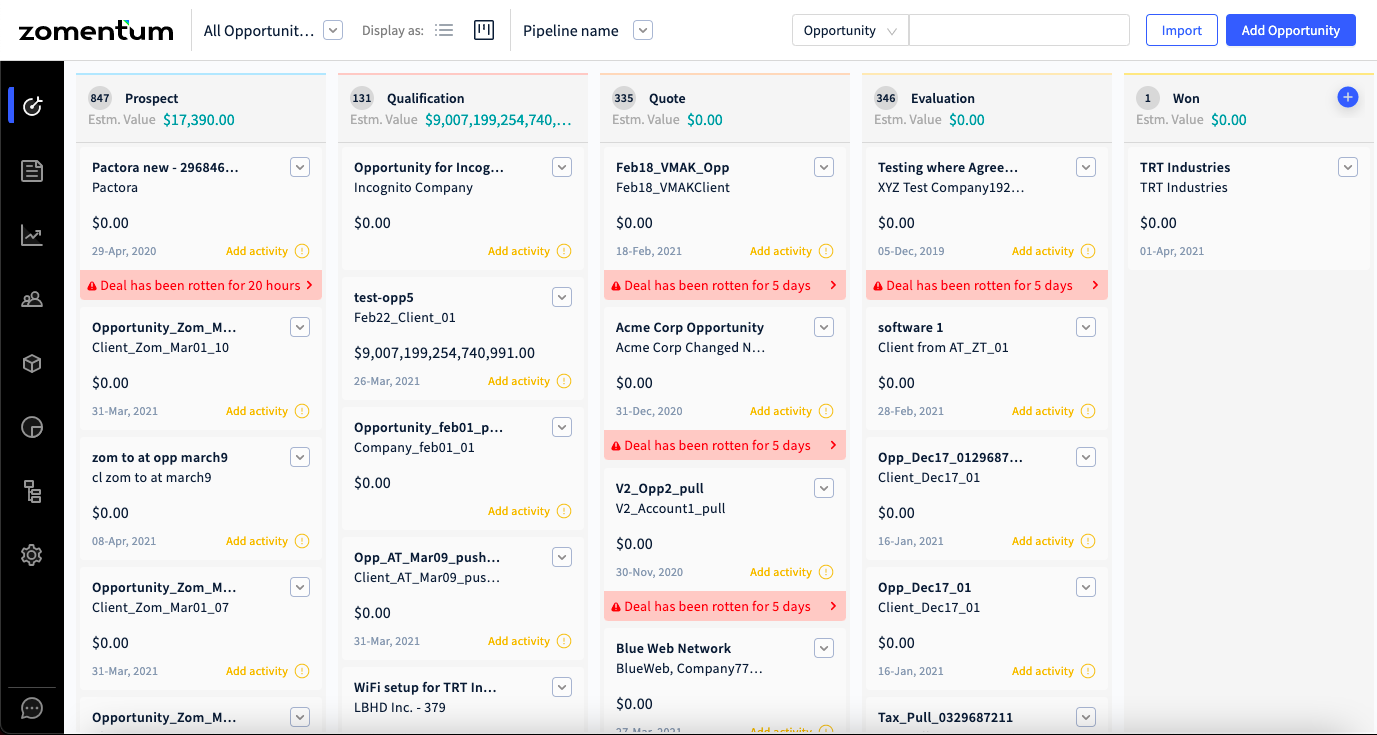
Task: Click the Import button
Action: 1182,30
